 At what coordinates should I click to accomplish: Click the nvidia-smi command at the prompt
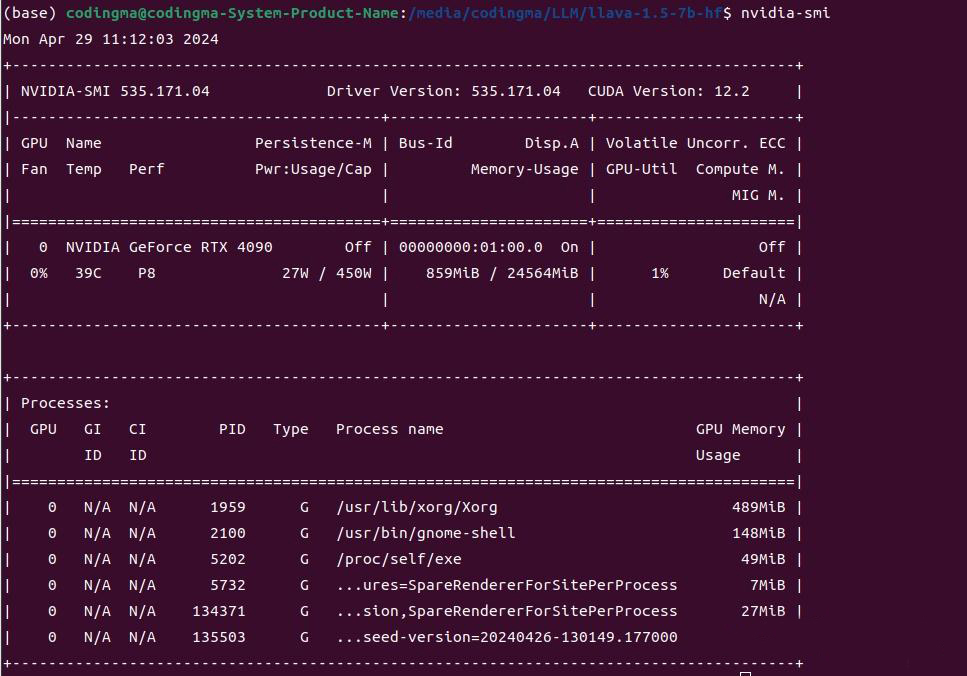pyautogui.click(x=785, y=13)
